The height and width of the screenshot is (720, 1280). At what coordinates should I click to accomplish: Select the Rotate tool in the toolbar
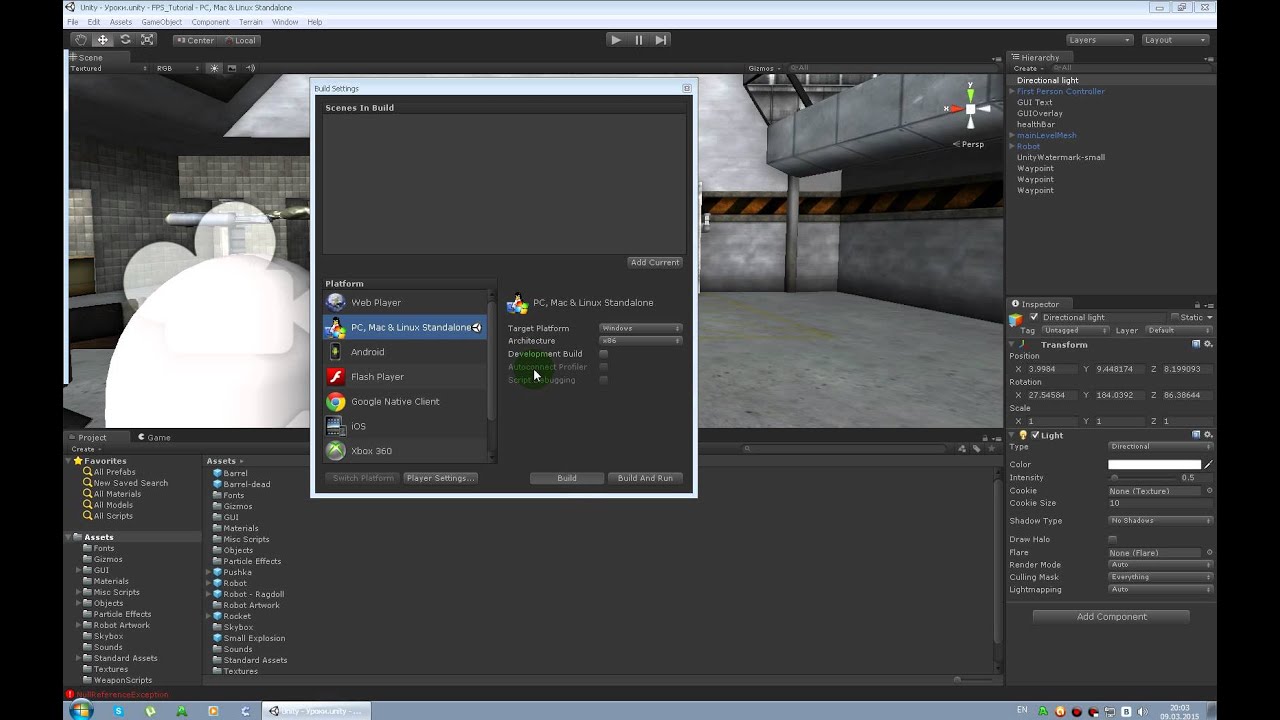click(125, 40)
